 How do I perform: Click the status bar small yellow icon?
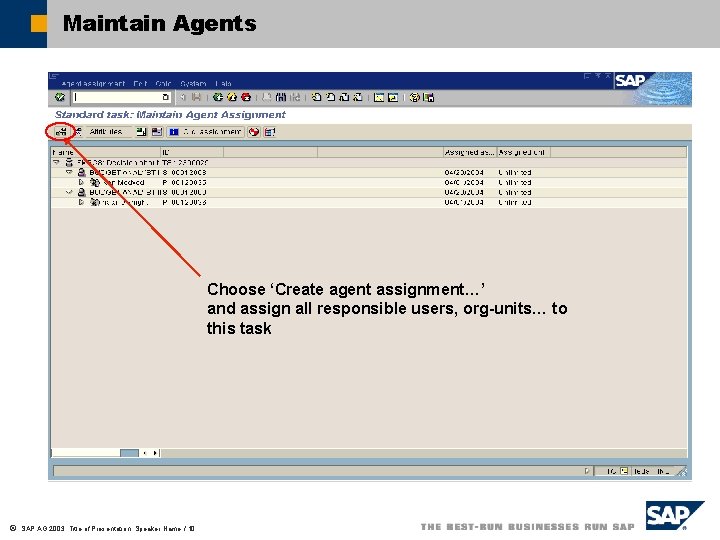[624, 471]
